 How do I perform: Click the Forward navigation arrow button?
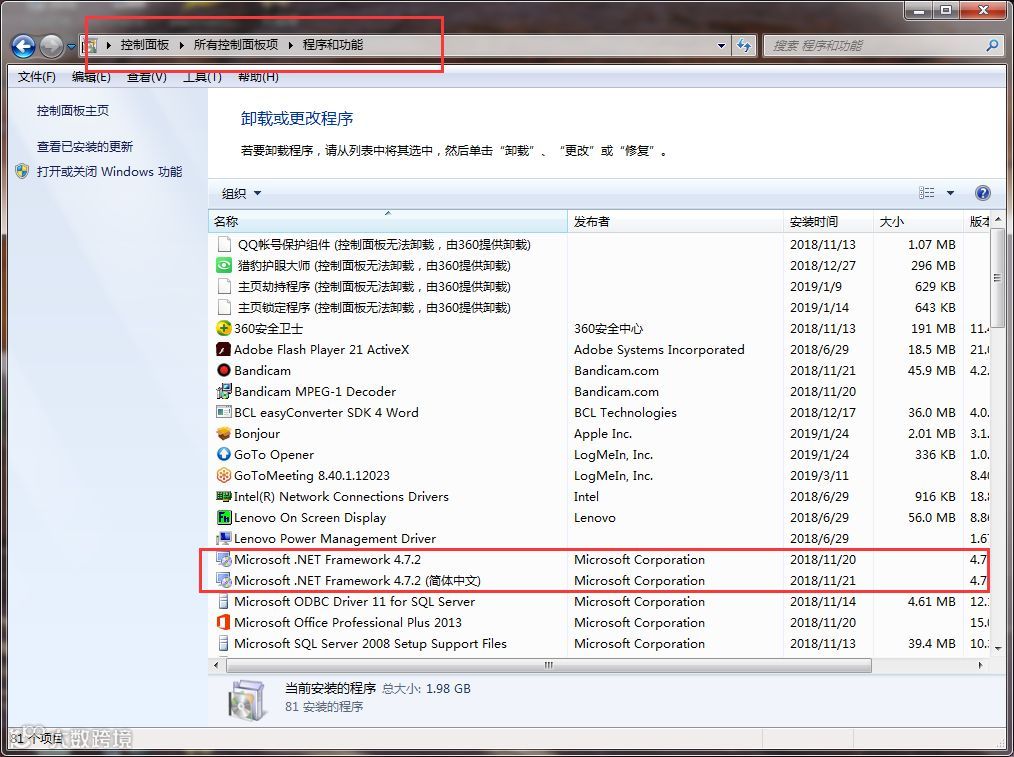[x=52, y=46]
